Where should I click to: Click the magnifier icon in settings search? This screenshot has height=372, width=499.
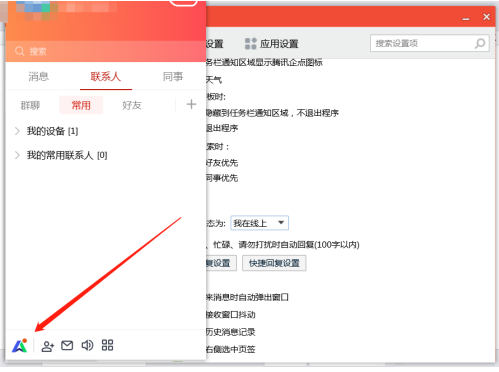[480, 43]
